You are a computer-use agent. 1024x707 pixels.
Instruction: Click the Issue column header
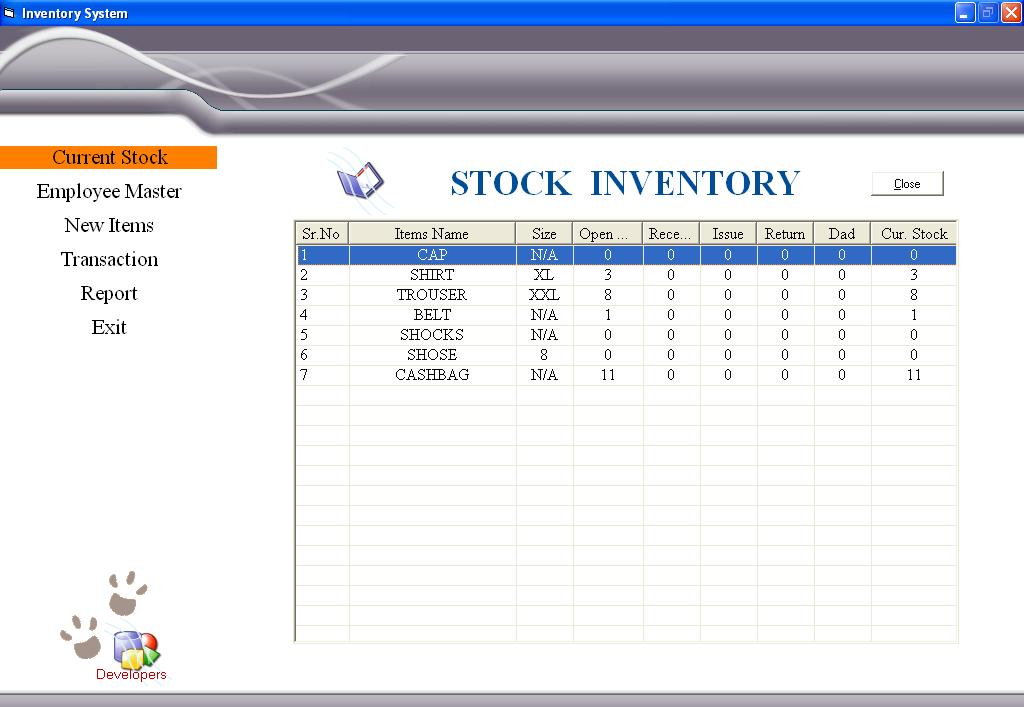(728, 234)
